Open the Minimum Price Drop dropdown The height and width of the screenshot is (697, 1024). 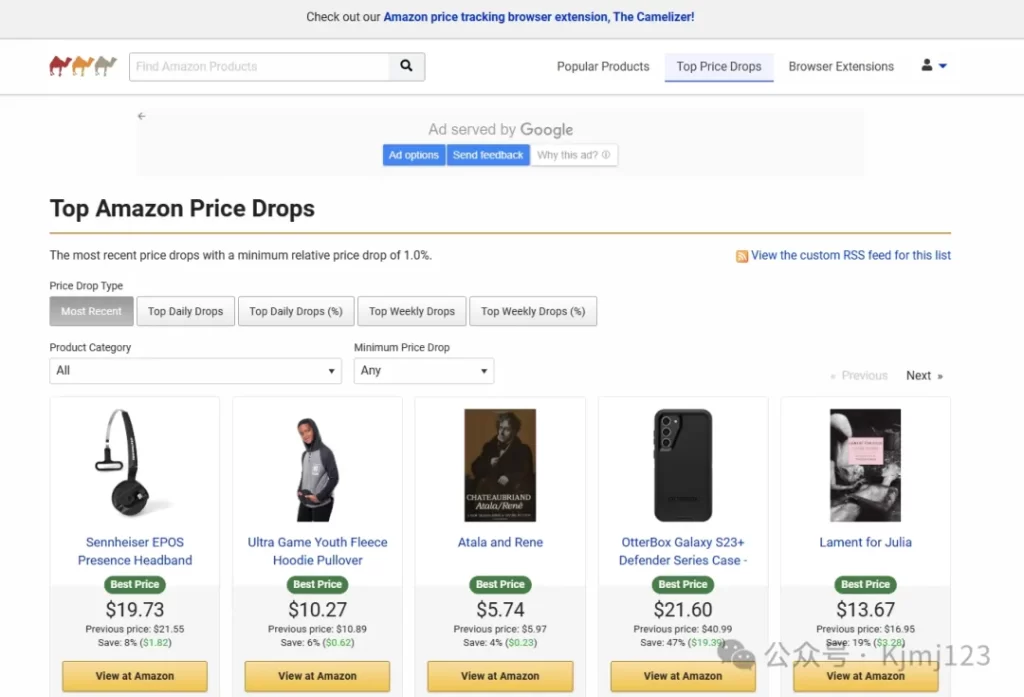coord(424,370)
